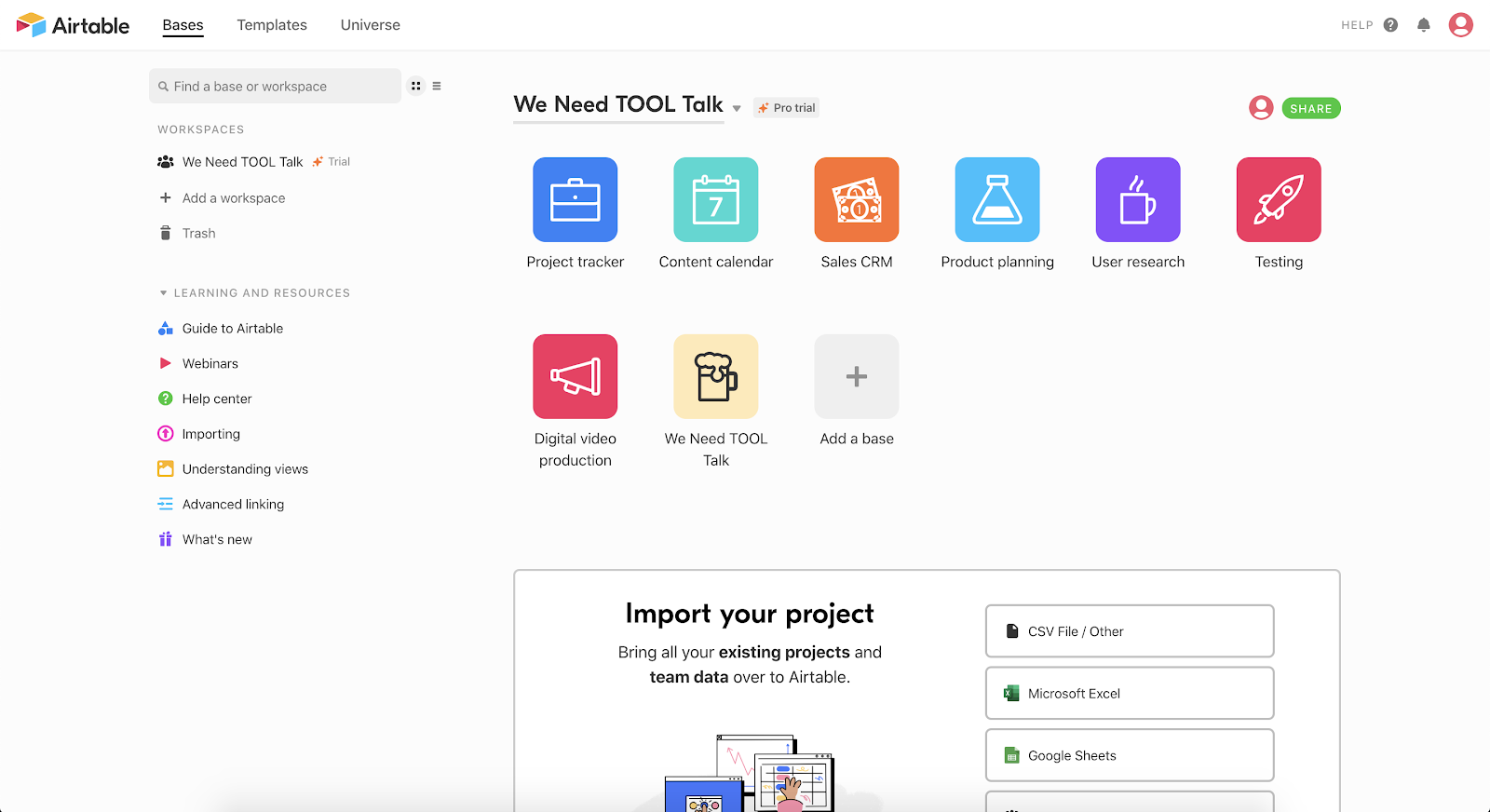Switch to grid view of bases

[416, 86]
